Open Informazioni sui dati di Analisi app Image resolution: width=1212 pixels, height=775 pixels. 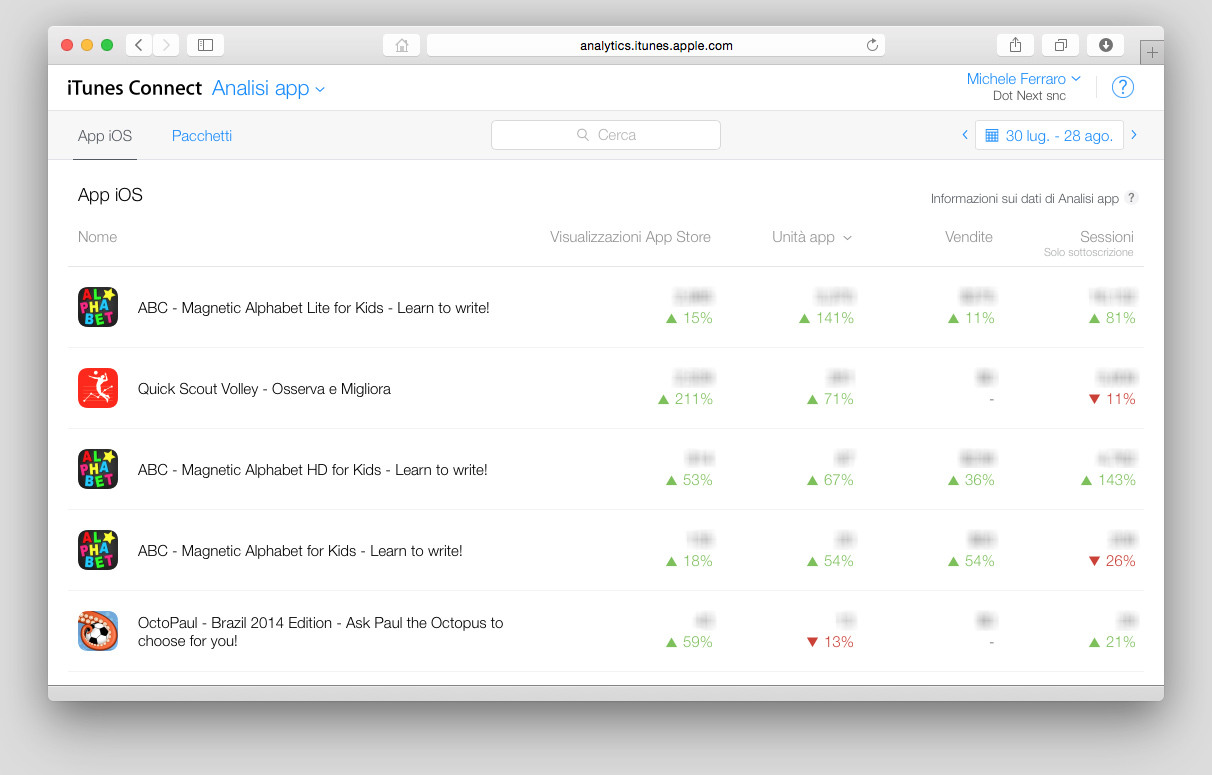point(1025,198)
